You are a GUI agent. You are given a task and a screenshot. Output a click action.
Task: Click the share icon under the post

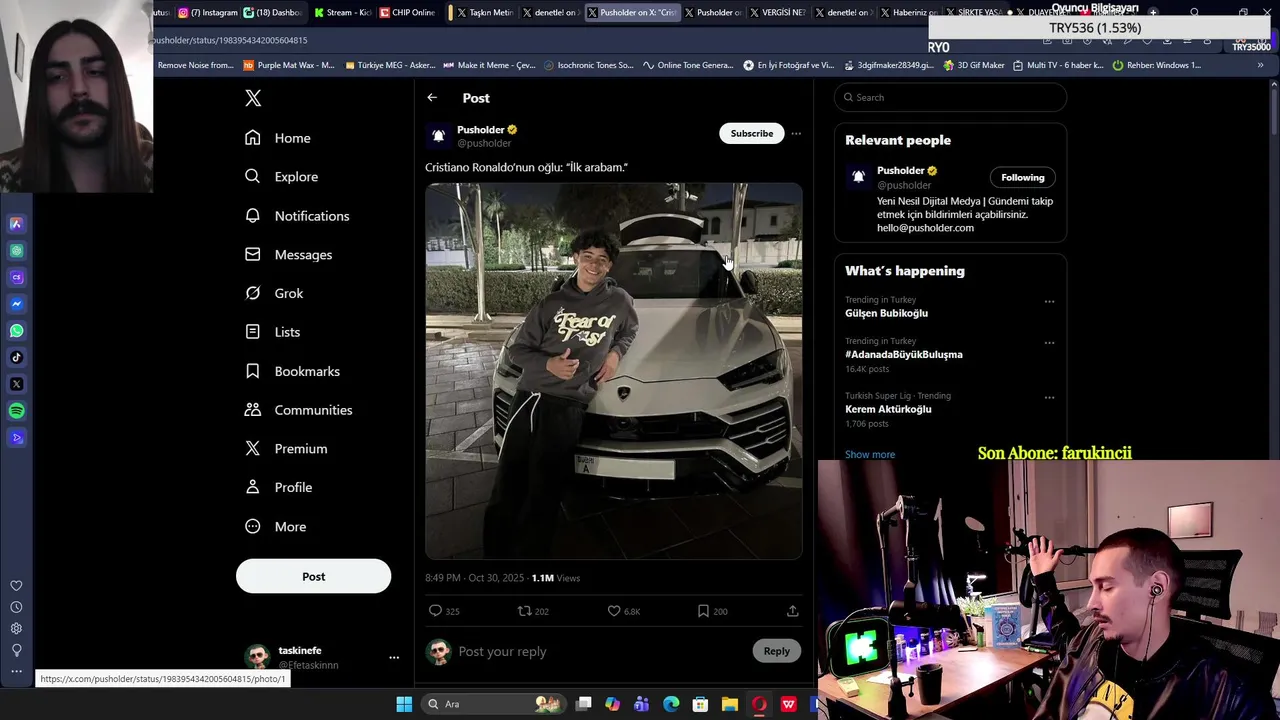(793, 611)
